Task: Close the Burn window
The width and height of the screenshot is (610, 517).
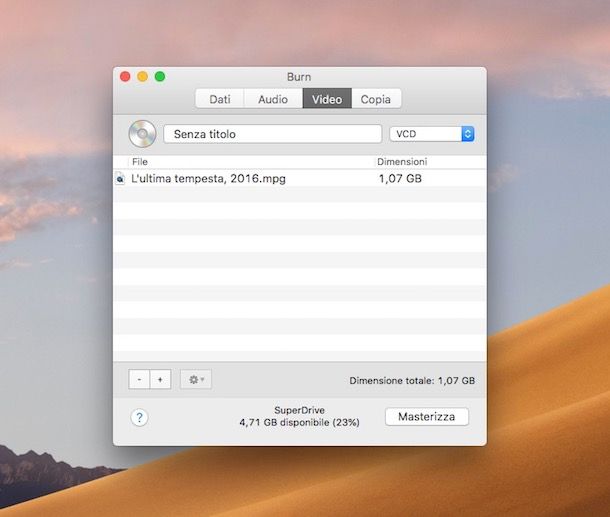Action: [x=125, y=77]
